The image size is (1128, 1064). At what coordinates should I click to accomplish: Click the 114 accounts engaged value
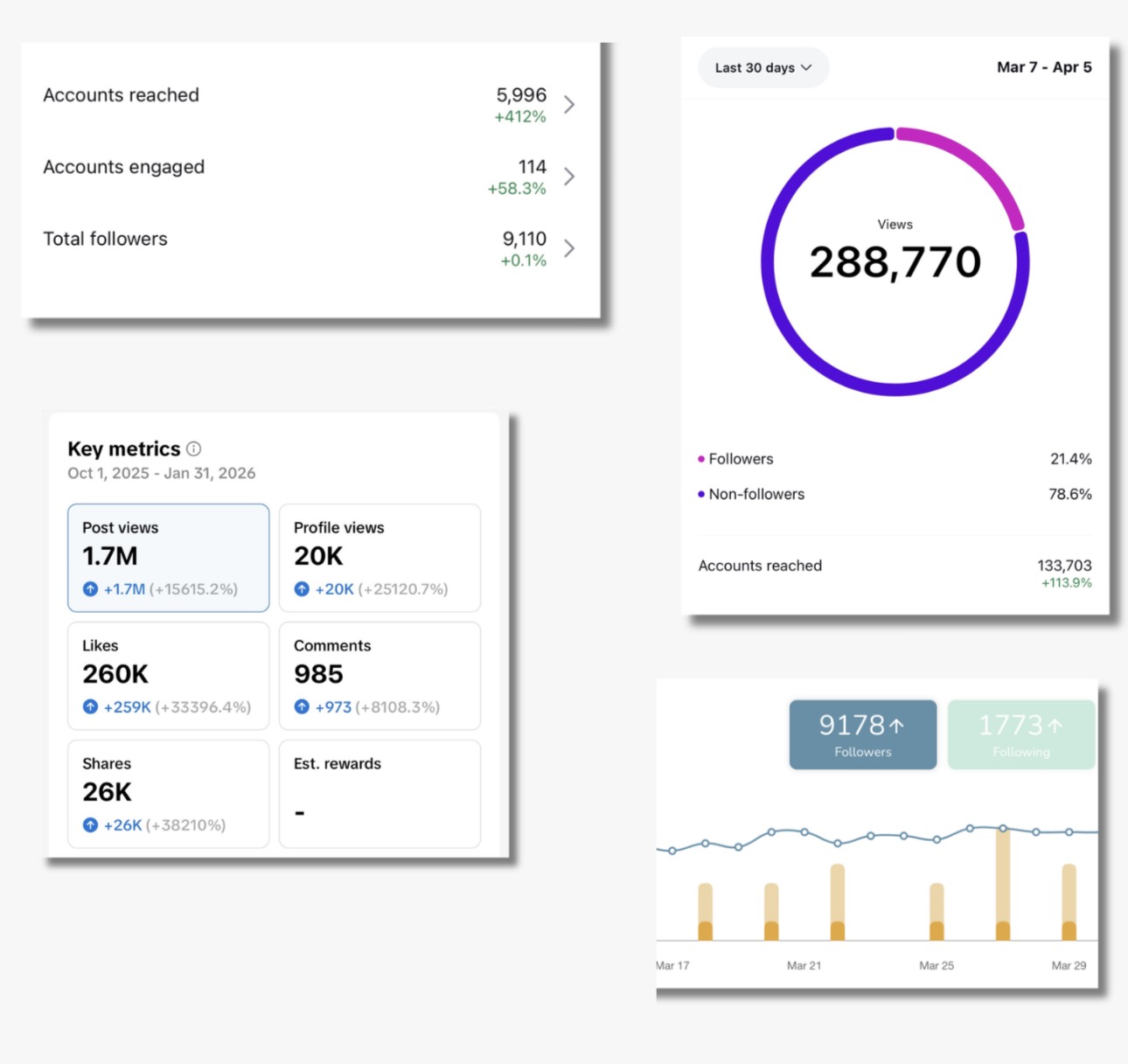coord(533,167)
